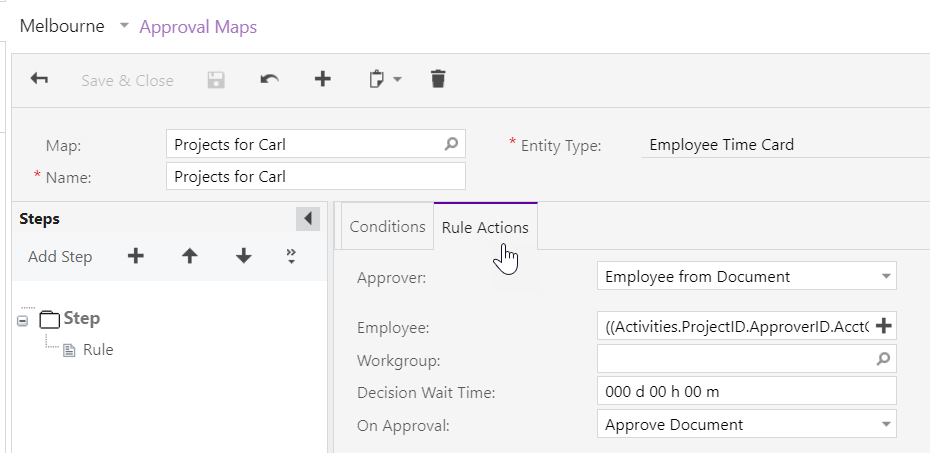Click the back arrow toolbar icon

click(x=40, y=80)
